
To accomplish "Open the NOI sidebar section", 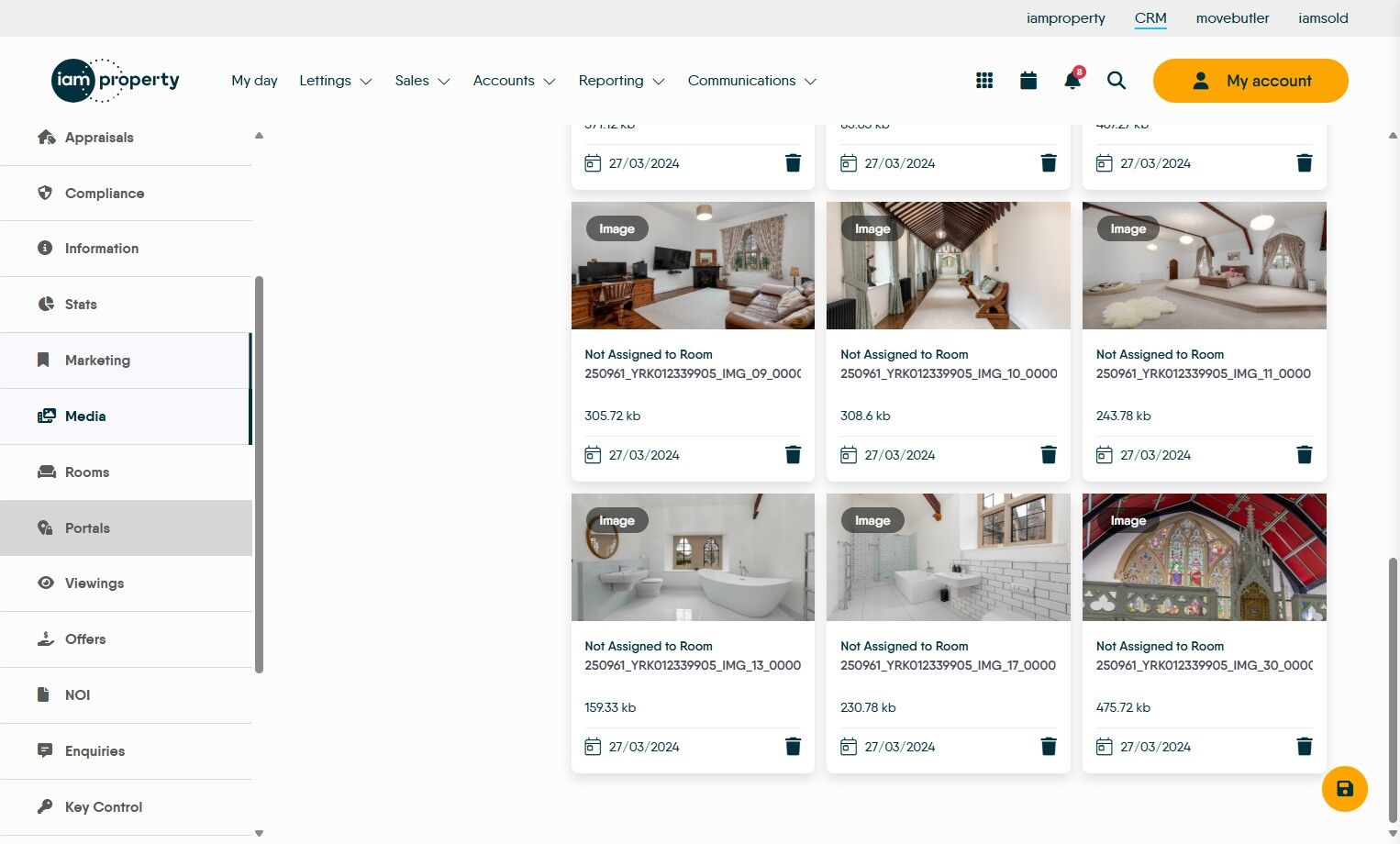I will coord(127,695).
